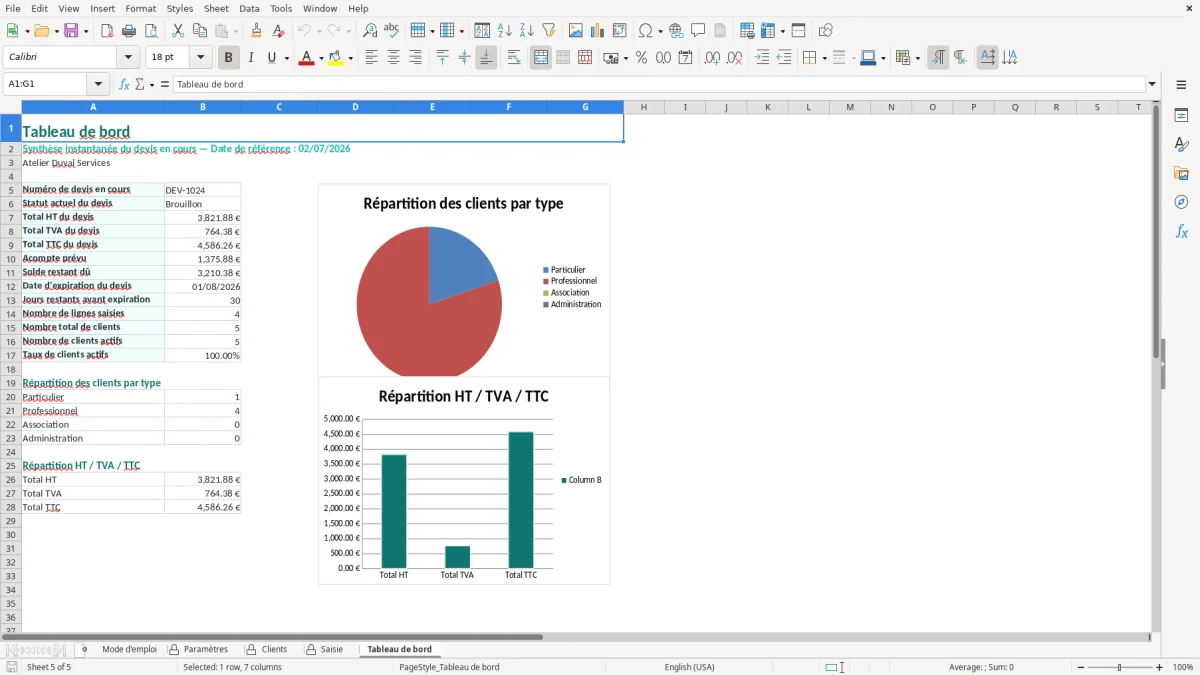The width and height of the screenshot is (1200, 675).
Task: Click the Sort Descending icon
Action: tap(527, 31)
